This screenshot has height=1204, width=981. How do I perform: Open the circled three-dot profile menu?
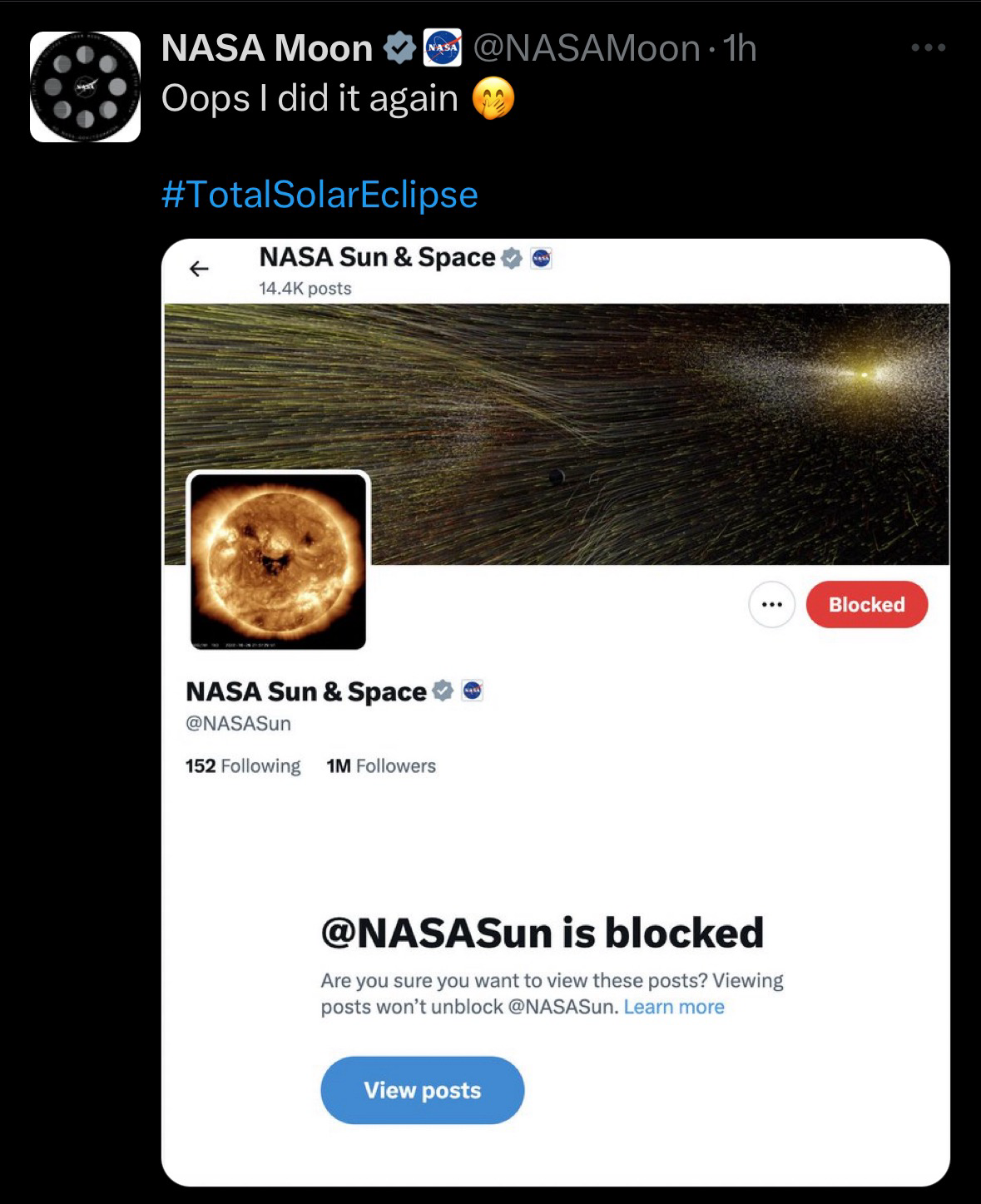[771, 605]
